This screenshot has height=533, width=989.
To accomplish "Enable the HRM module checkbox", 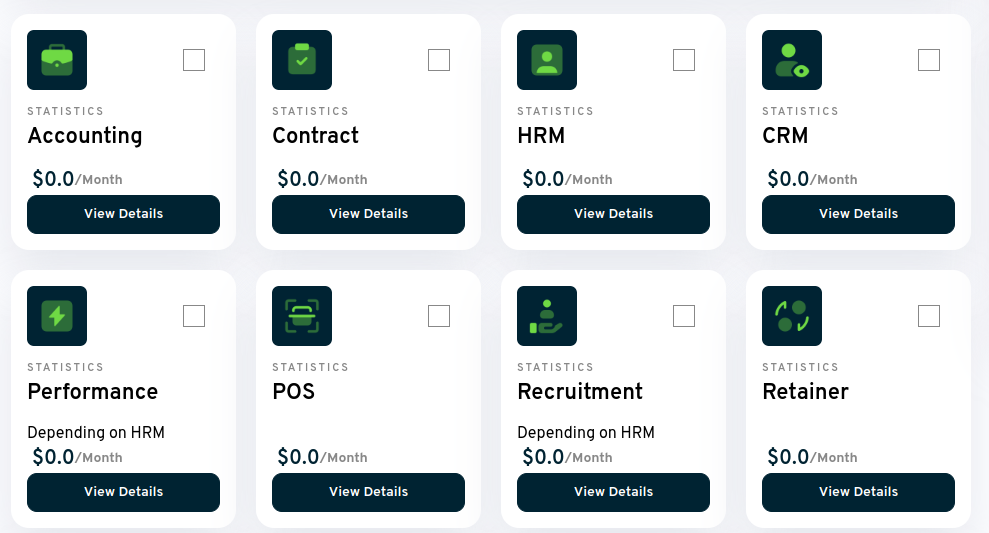I will pos(684,60).
